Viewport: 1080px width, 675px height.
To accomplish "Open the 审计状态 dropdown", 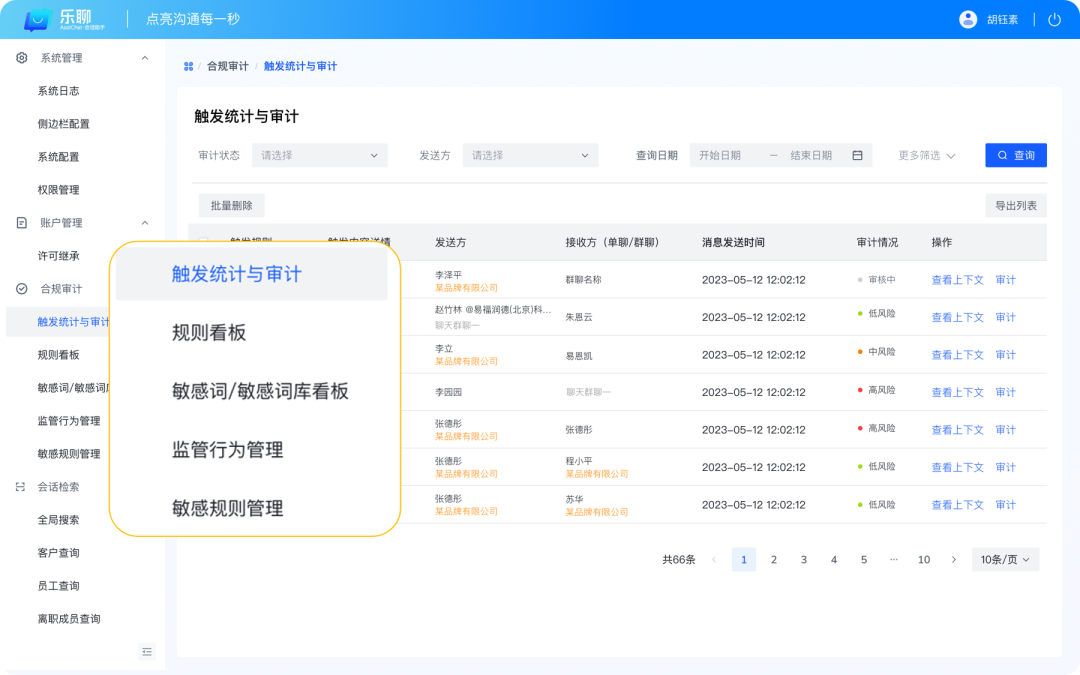I will pyautogui.click(x=319, y=156).
